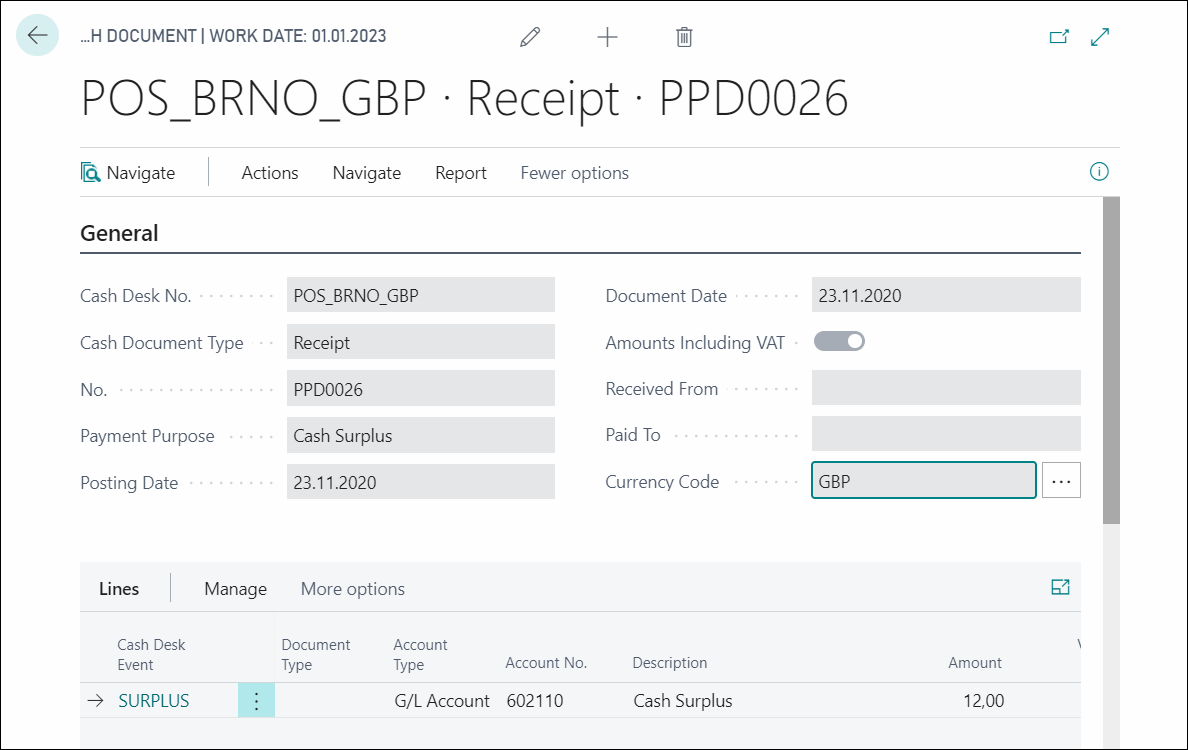The height and width of the screenshot is (750, 1188).
Task: Open the Navigate menu next to Actions
Action: 367,173
